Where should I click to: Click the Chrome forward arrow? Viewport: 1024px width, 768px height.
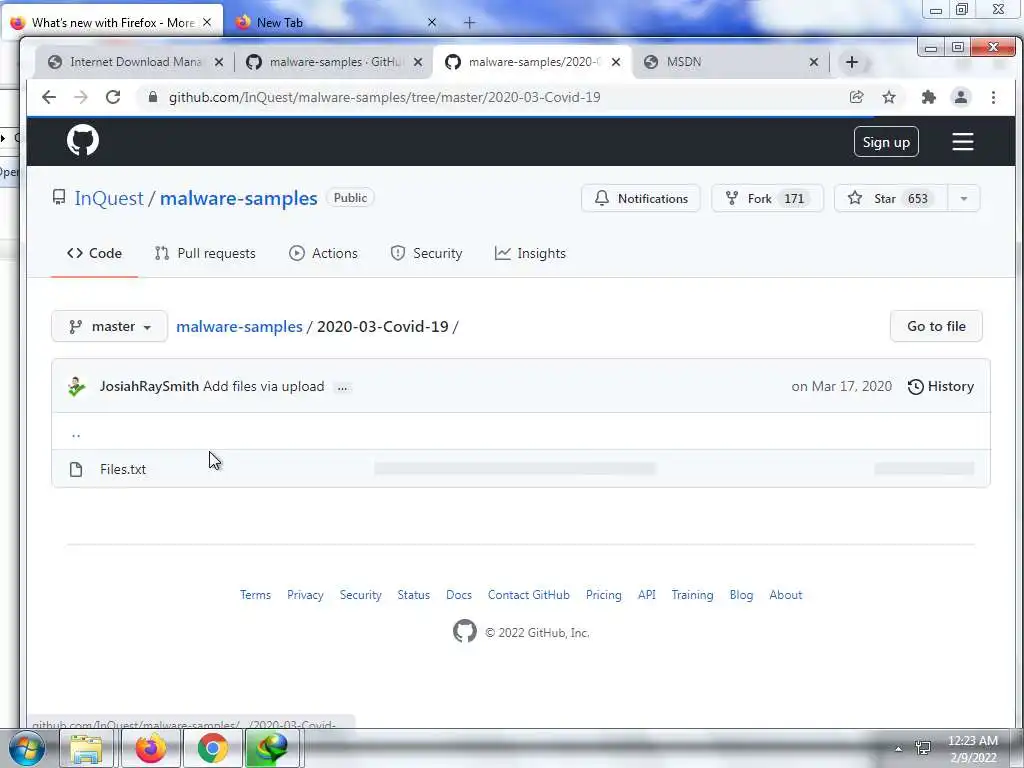81,97
